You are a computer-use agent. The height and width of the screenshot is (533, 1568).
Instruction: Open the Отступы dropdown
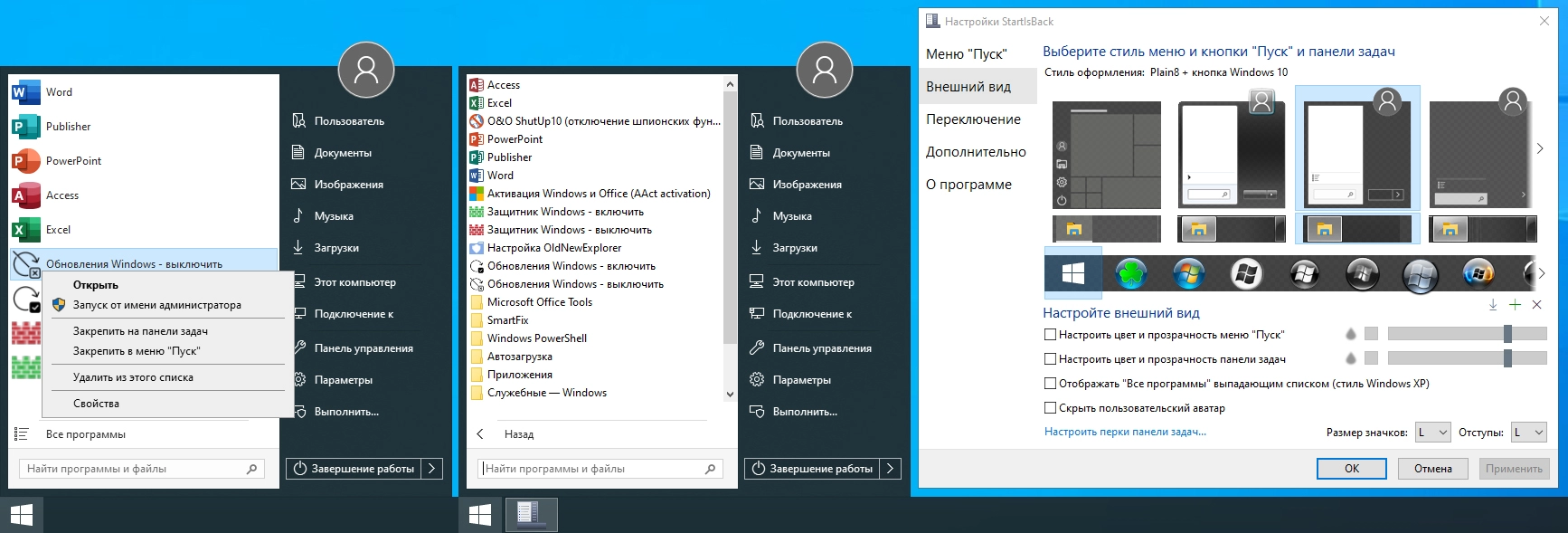coord(1529,433)
